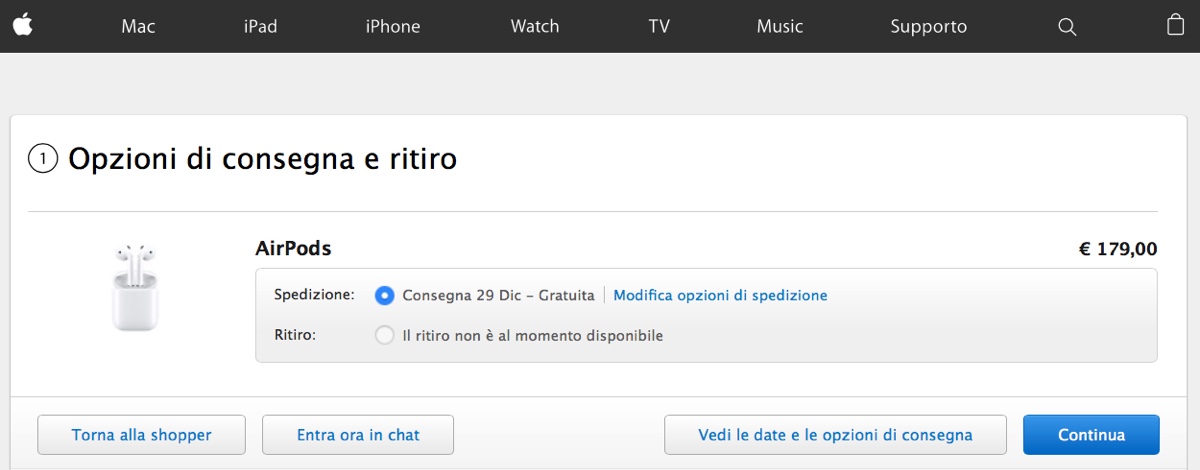This screenshot has width=1200, height=470.
Task: Open the Watch menu
Action: (x=535, y=27)
